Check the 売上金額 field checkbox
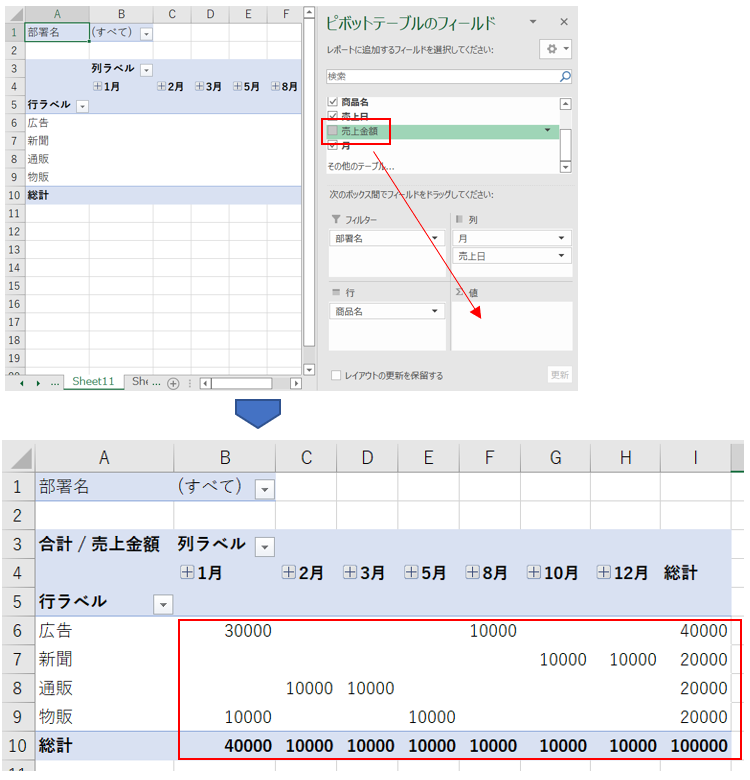 click(333, 131)
